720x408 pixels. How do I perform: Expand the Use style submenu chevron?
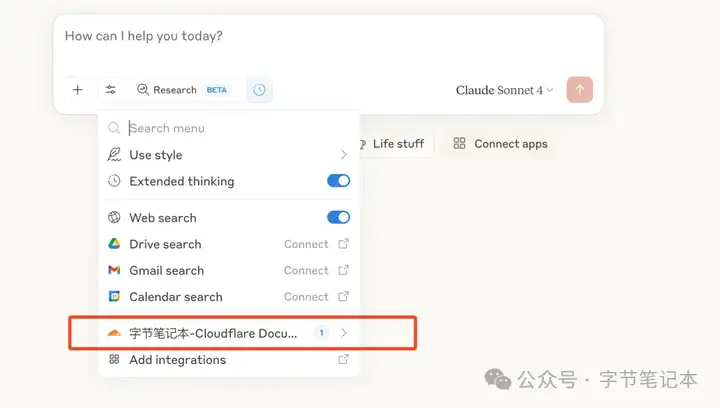[x=343, y=155]
